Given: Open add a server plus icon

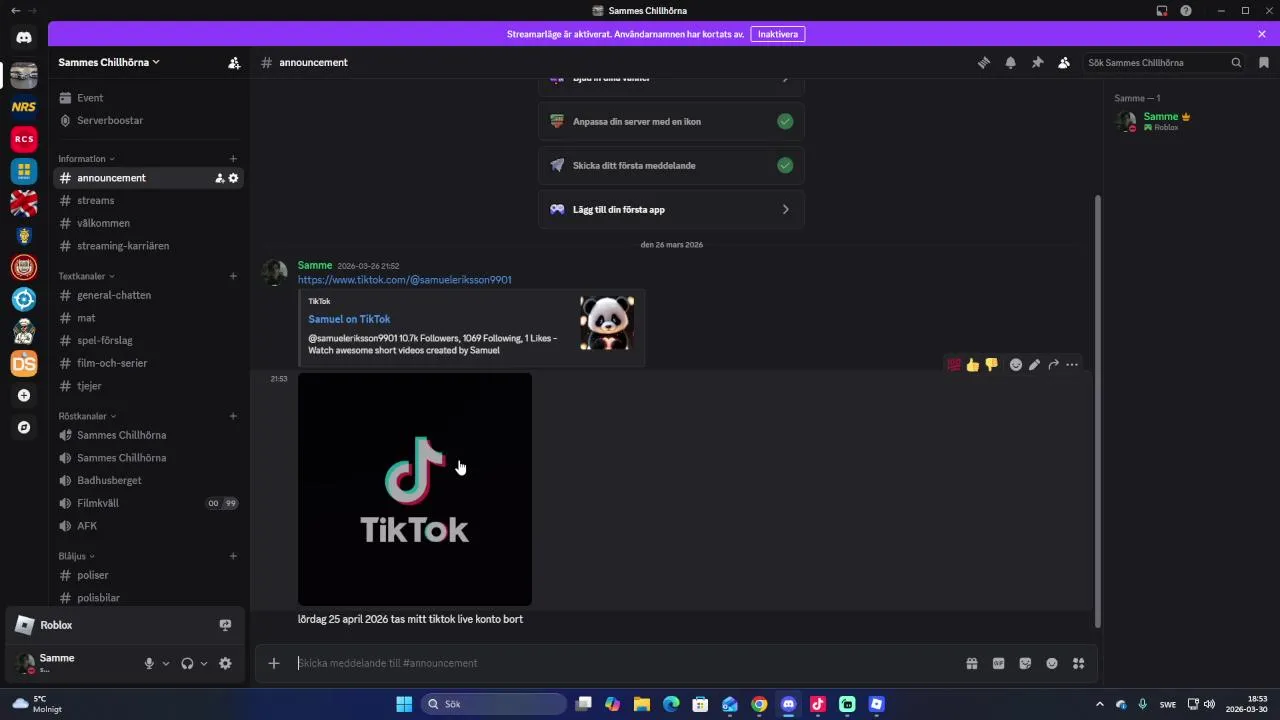Looking at the screenshot, I should (x=24, y=395).
